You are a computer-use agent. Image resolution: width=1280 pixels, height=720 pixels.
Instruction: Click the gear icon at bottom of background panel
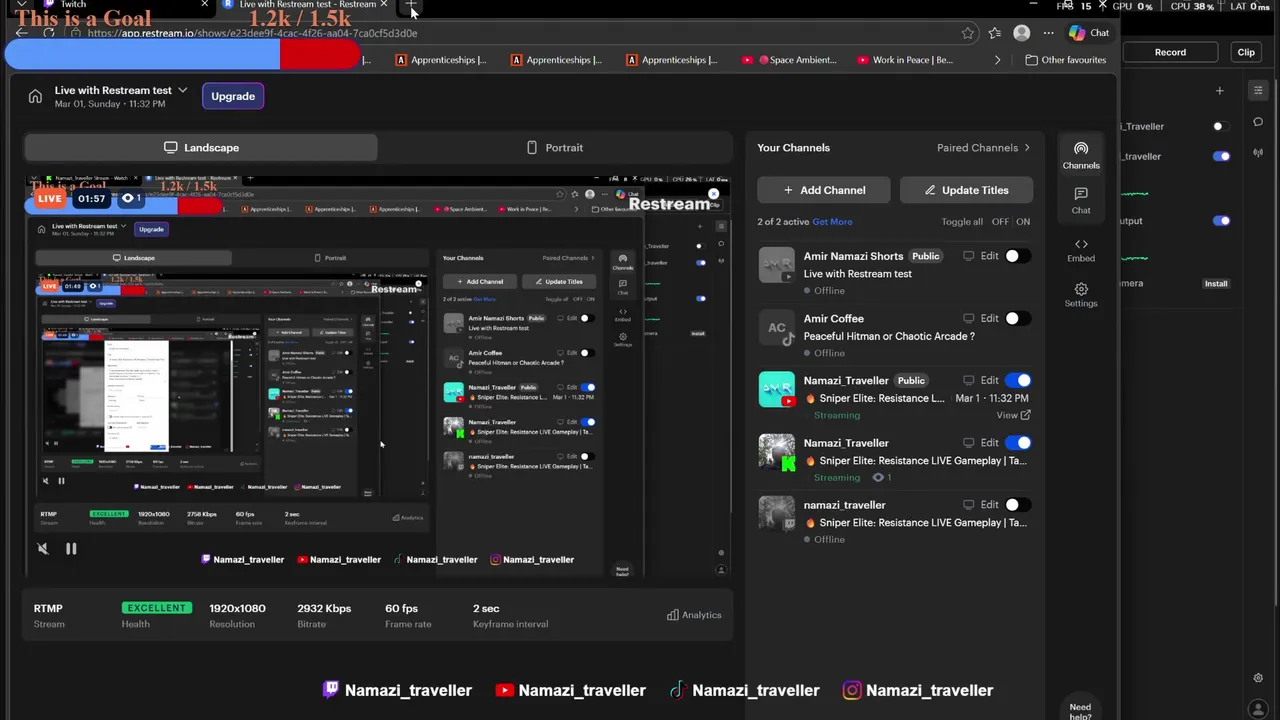[x=1258, y=678]
